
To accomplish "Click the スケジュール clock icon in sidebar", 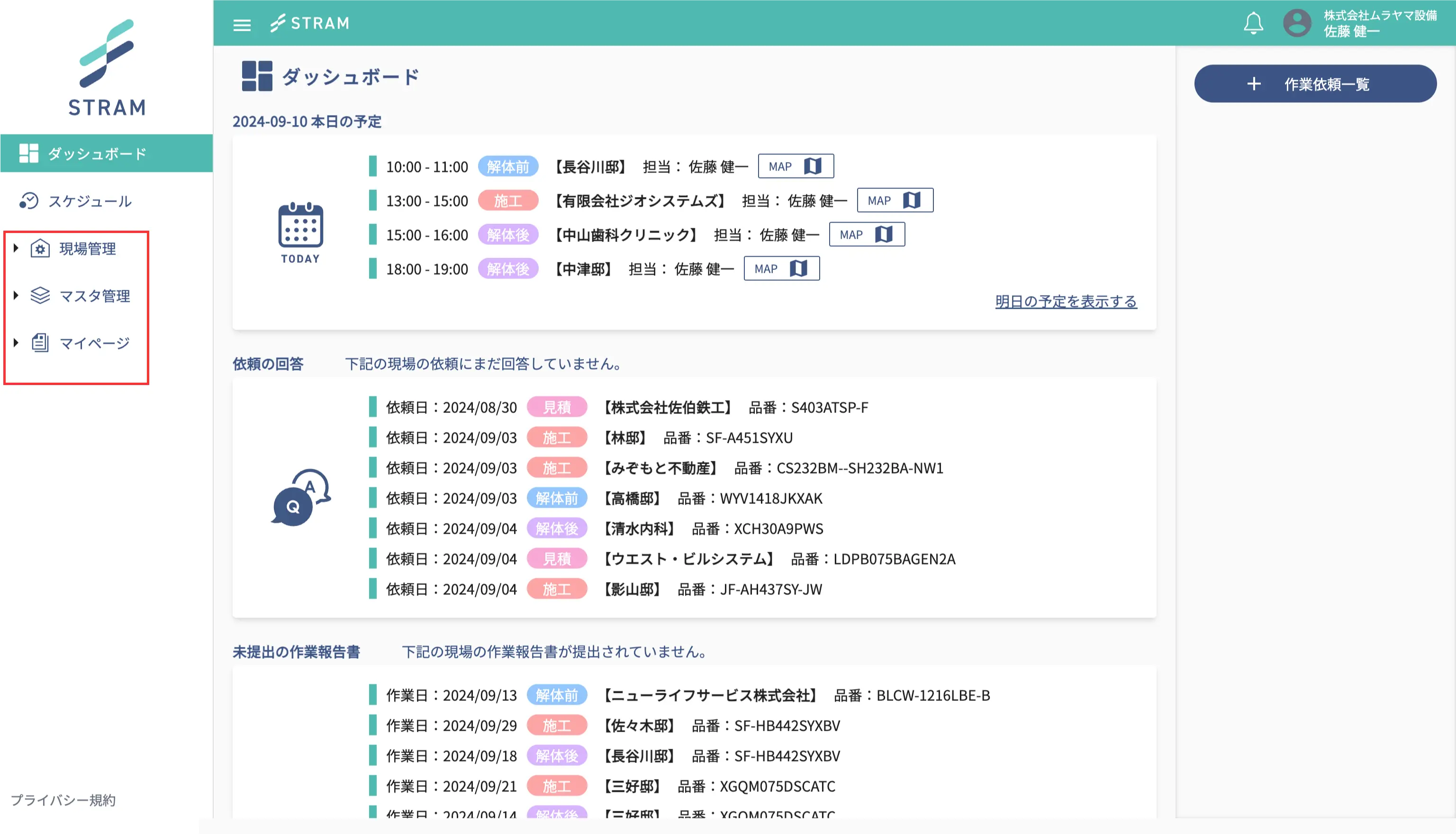I will tap(28, 201).
